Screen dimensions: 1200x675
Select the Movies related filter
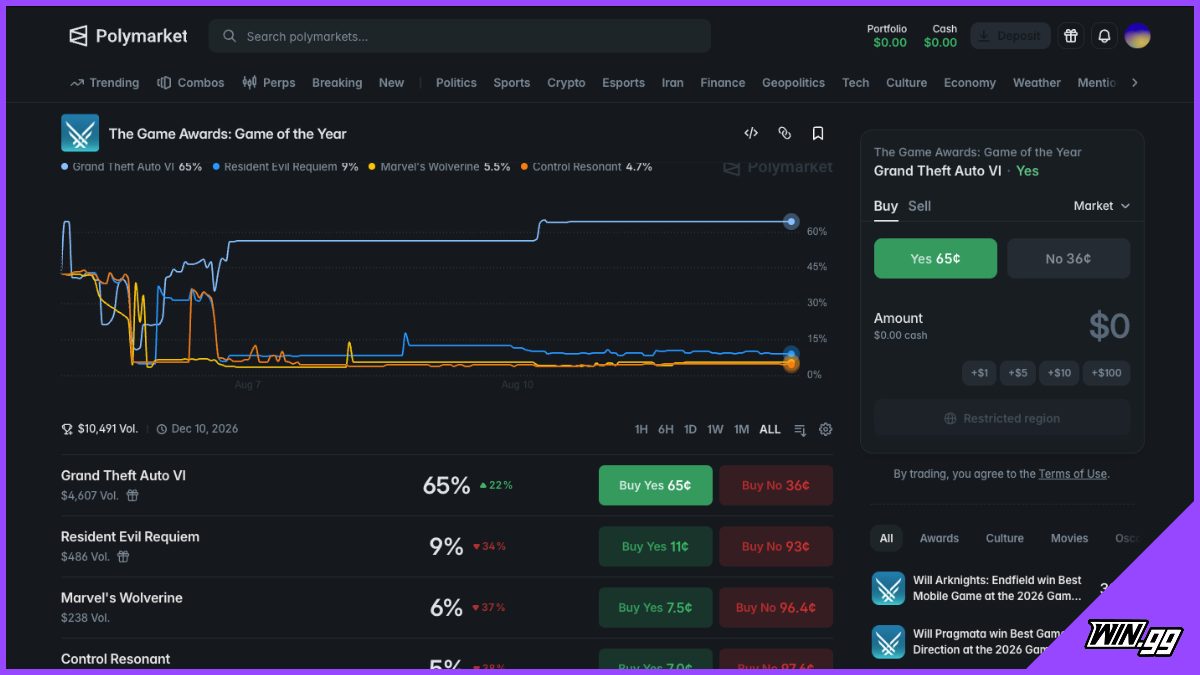click(1069, 538)
